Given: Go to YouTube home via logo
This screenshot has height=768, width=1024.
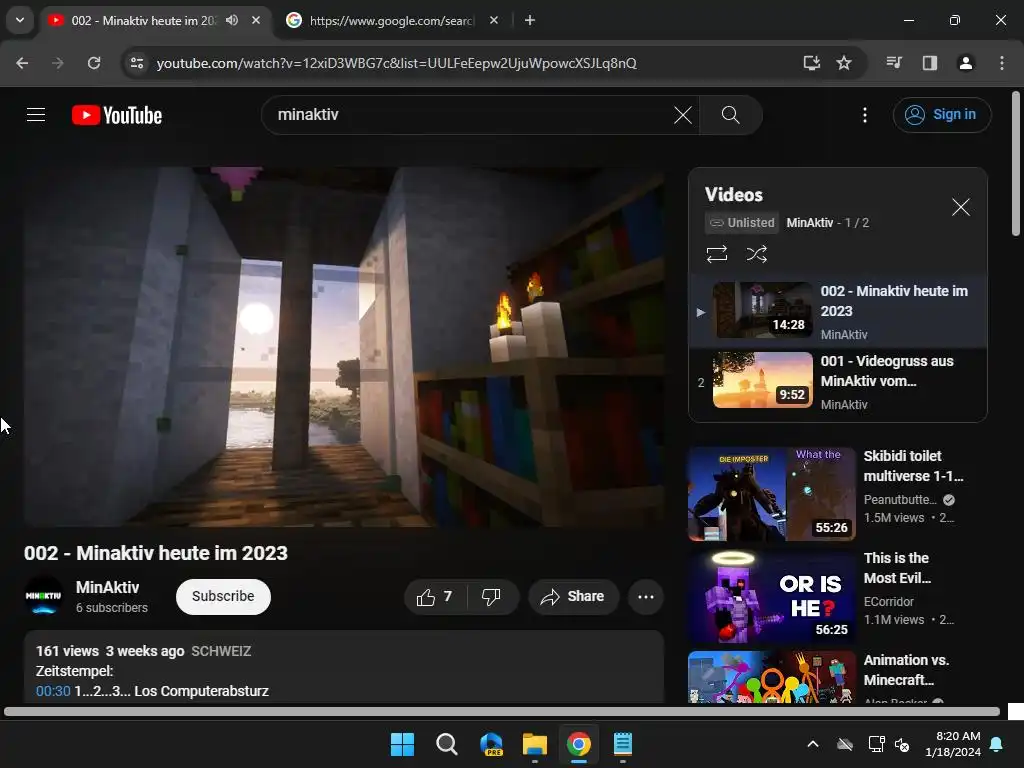Looking at the screenshot, I should [117, 115].
